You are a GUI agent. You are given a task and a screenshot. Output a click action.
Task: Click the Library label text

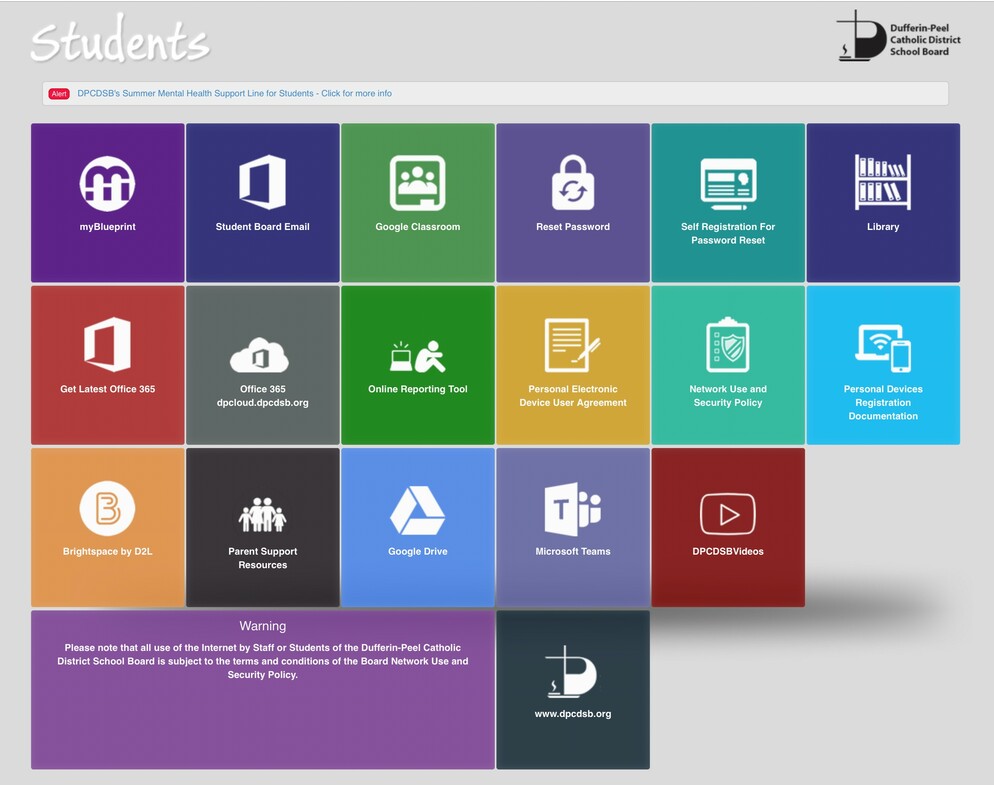click(882, 226)
